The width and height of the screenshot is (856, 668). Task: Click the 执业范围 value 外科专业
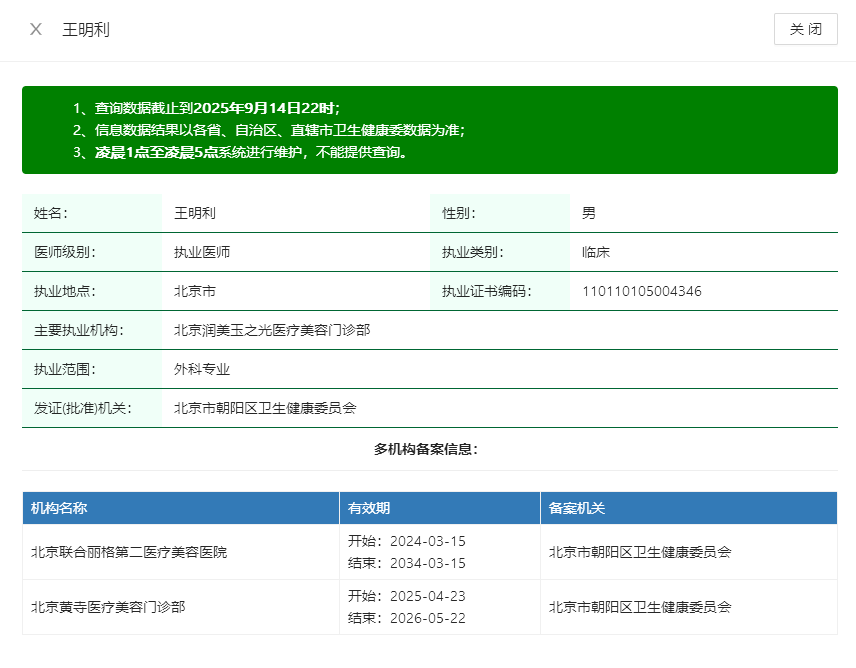tap(202, 369)
